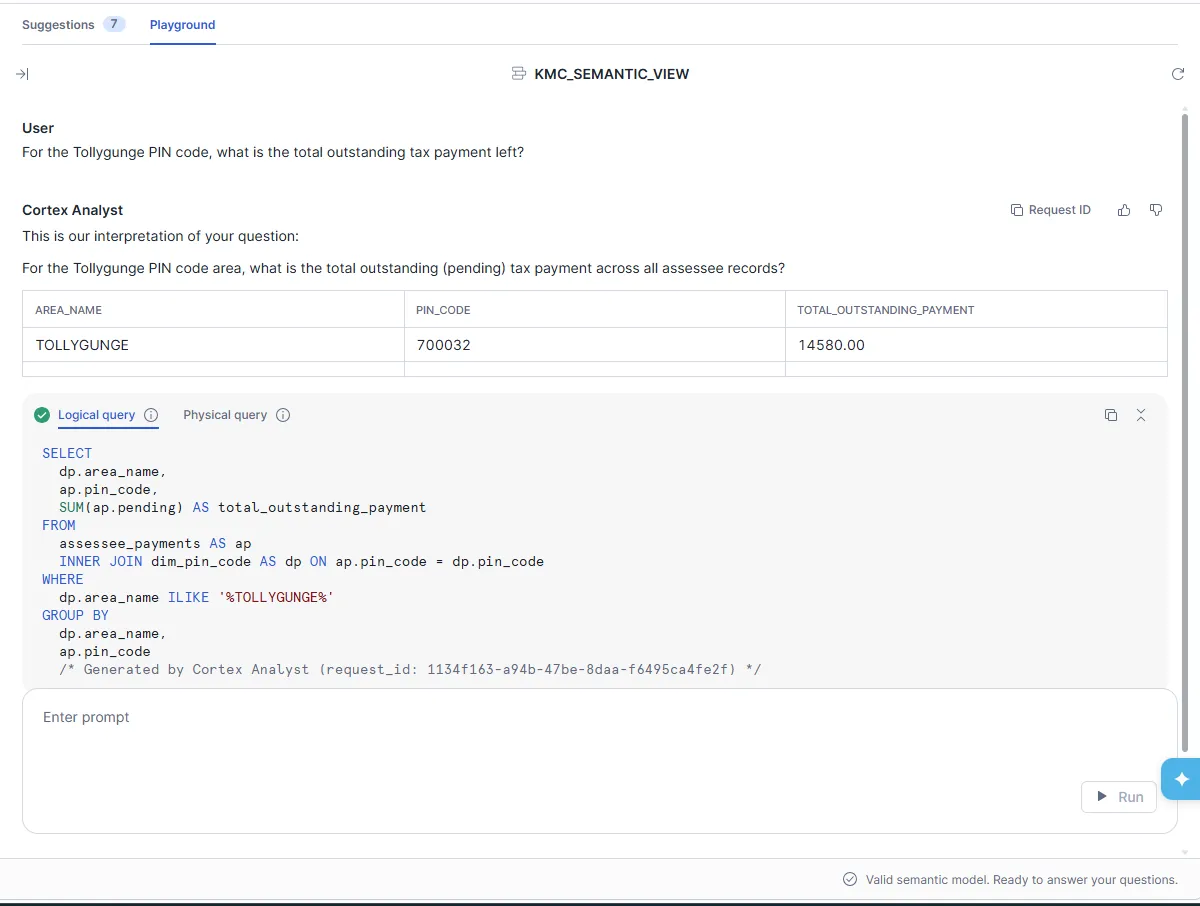Click the vertical scrollbar on the right
The height and width of the screenshot is (906, 1200).
[x=1185, y=430]
